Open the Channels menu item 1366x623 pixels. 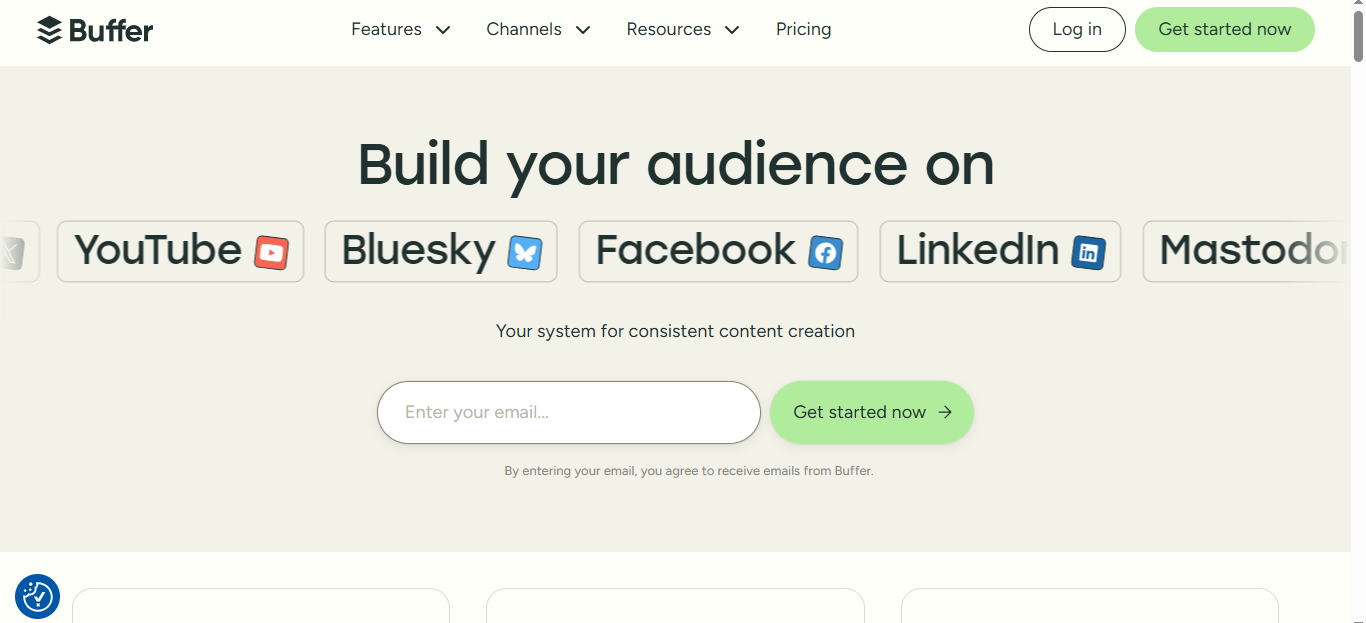[524, 30]
